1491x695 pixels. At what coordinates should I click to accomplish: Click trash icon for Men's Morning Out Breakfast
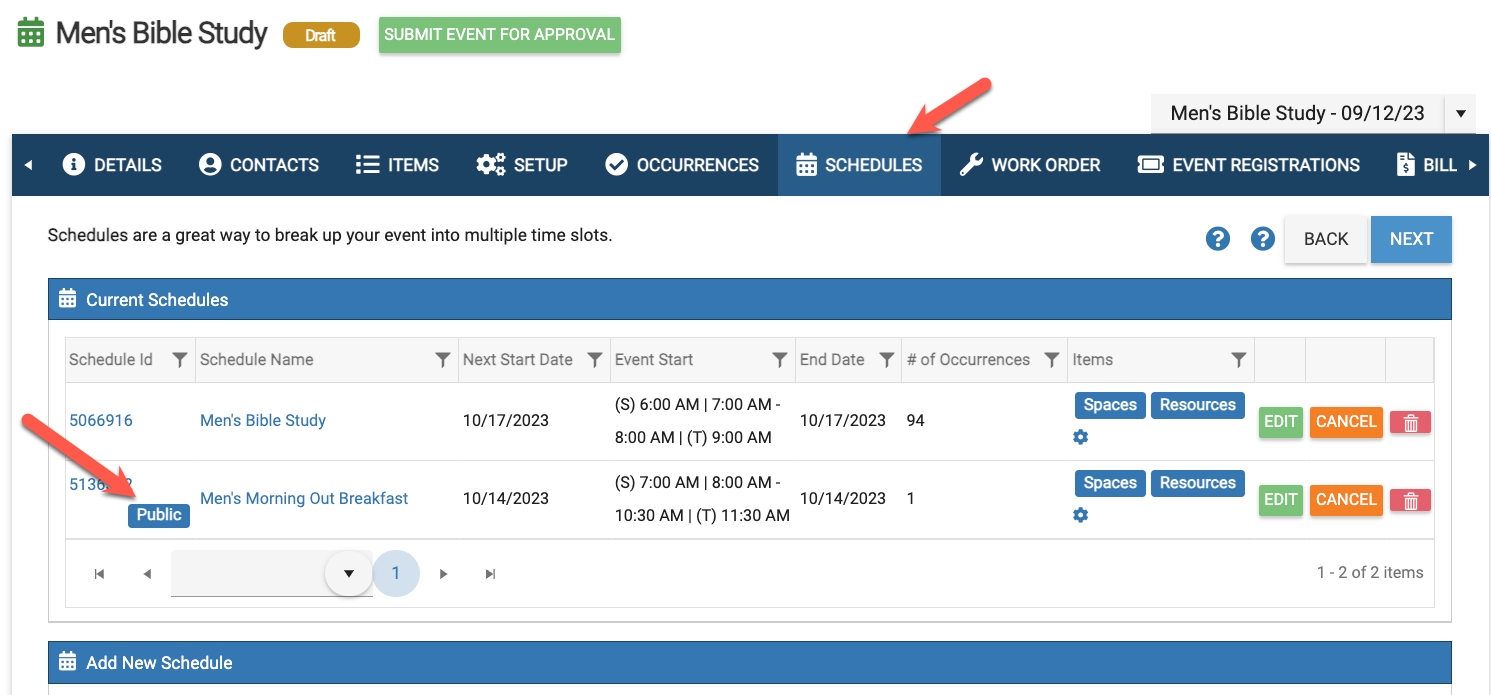(1410, 500)
